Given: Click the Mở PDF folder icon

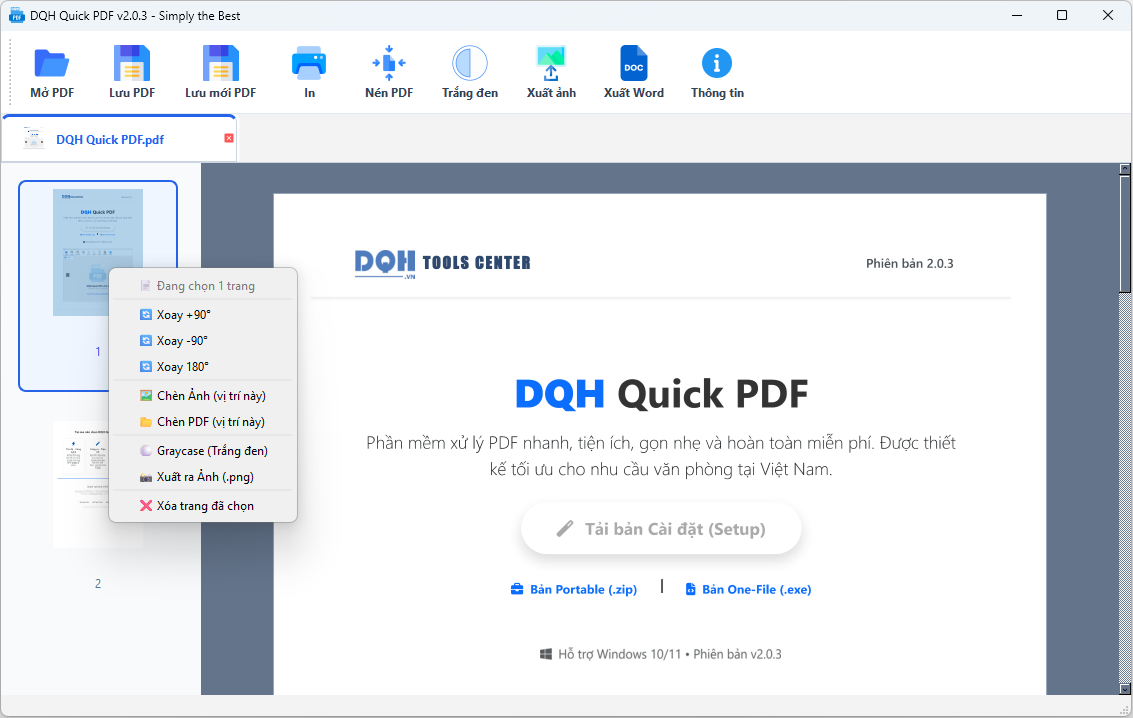Looking at the screenshot, I should [x=51, y=64].
